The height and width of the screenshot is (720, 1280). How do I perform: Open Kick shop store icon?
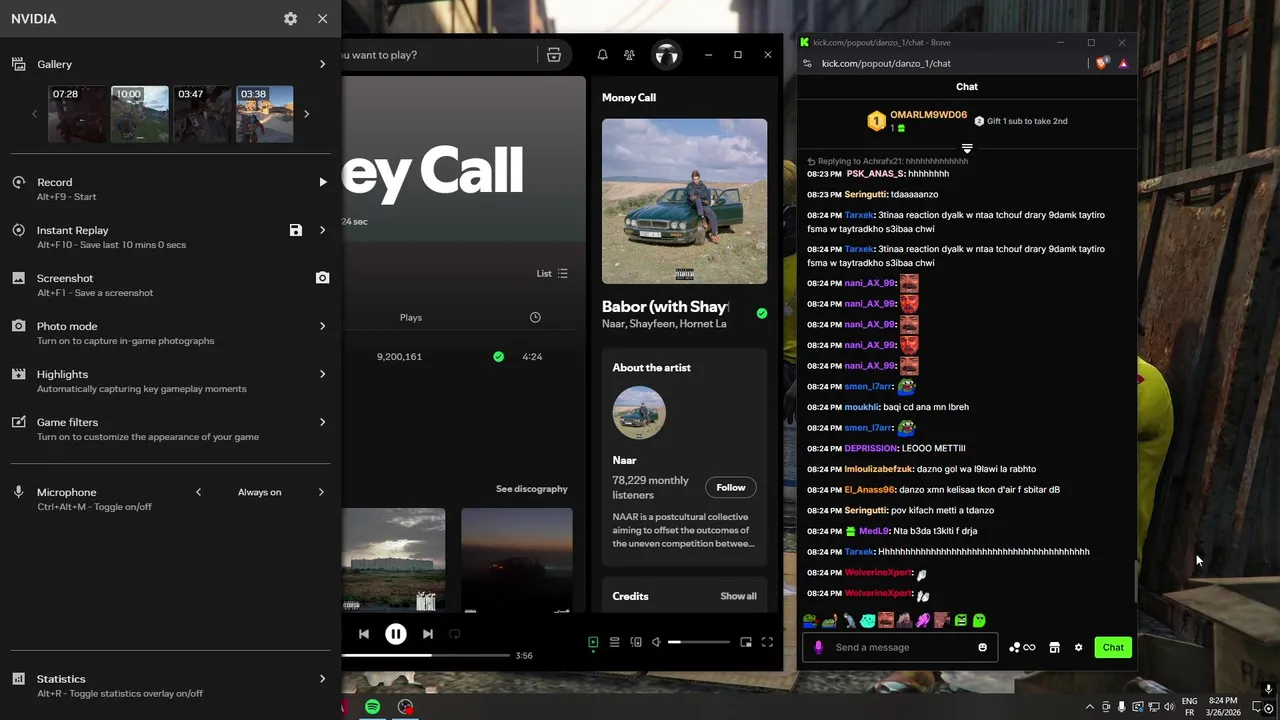point(1054,647)
